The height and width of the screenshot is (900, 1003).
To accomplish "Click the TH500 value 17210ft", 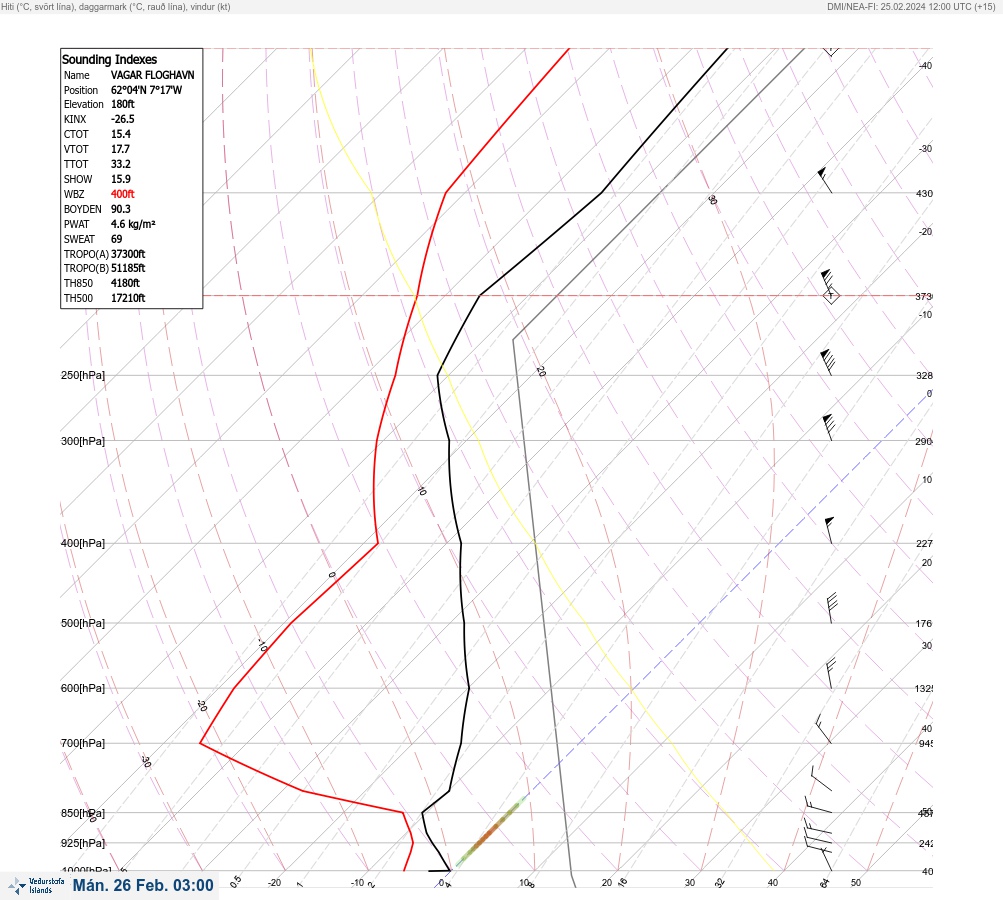I will pyautogui.click(x=128, y=298).
